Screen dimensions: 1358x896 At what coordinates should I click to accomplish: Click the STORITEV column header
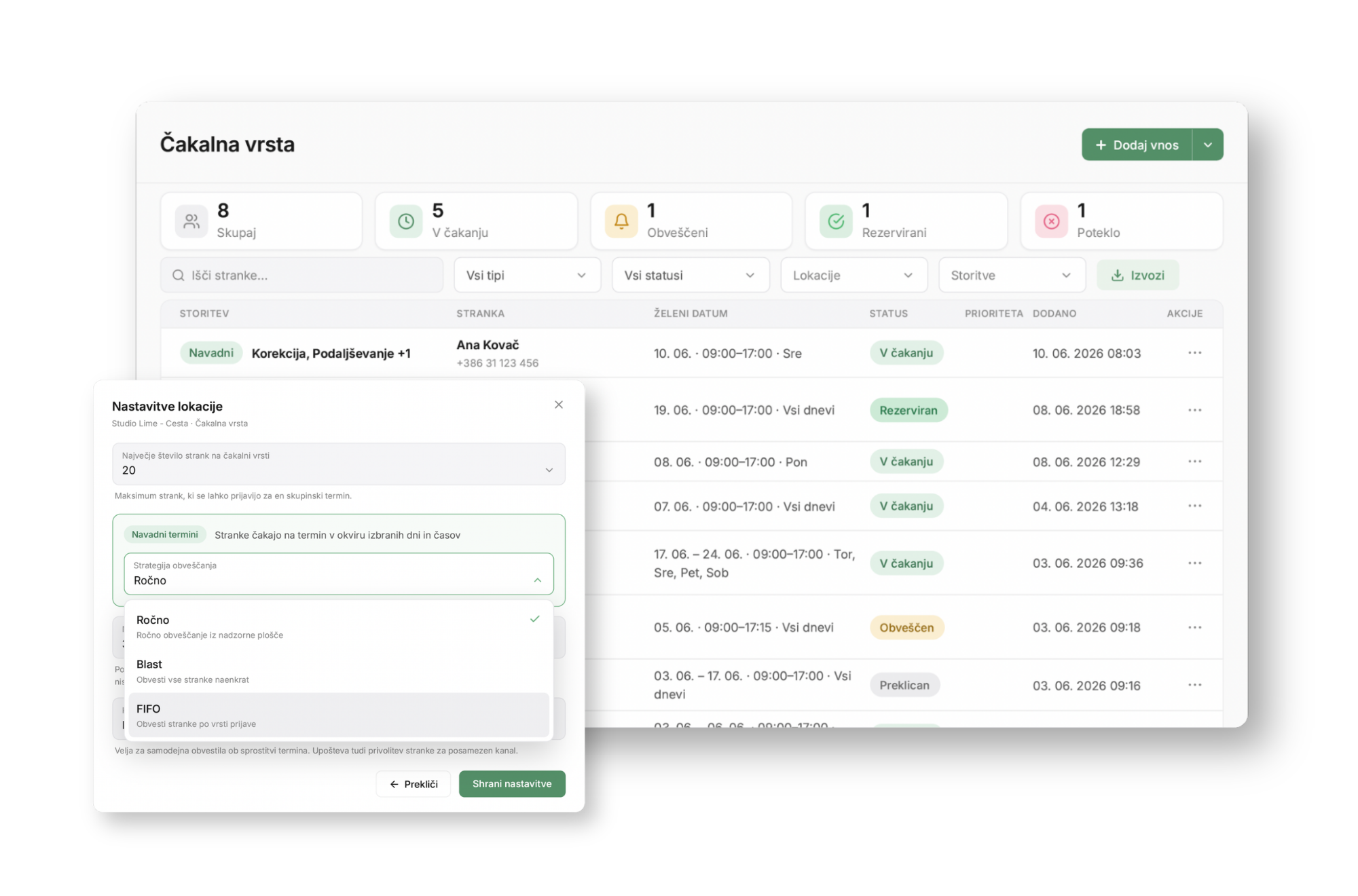click(204, 314)
